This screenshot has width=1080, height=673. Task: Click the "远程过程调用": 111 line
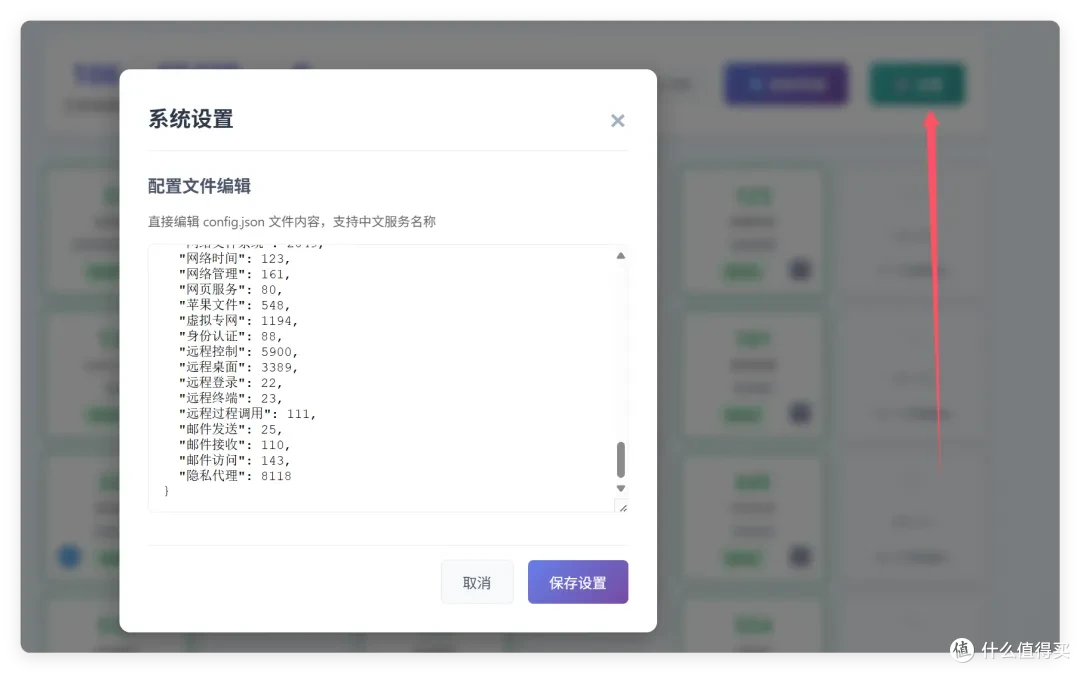(x=247, y=413)
